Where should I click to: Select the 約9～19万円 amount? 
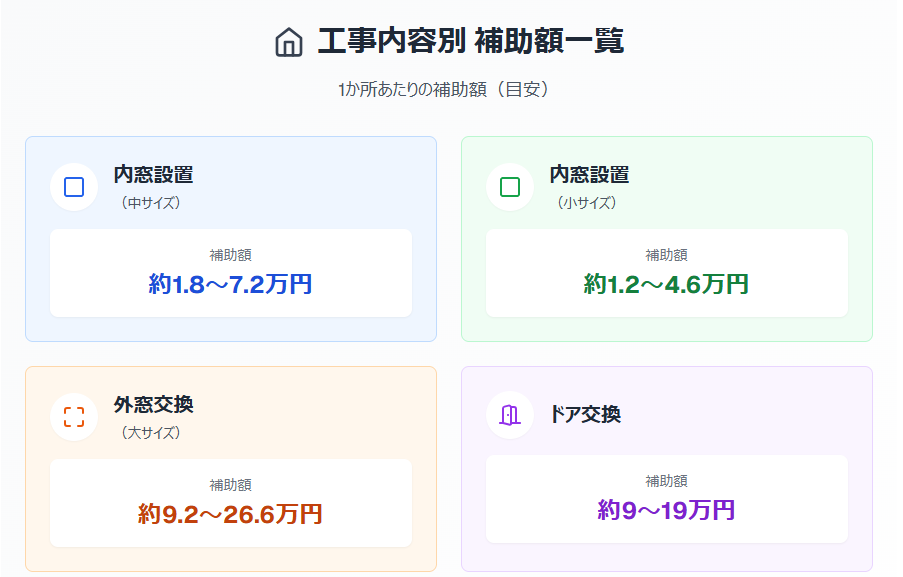(x=666, y=511)
